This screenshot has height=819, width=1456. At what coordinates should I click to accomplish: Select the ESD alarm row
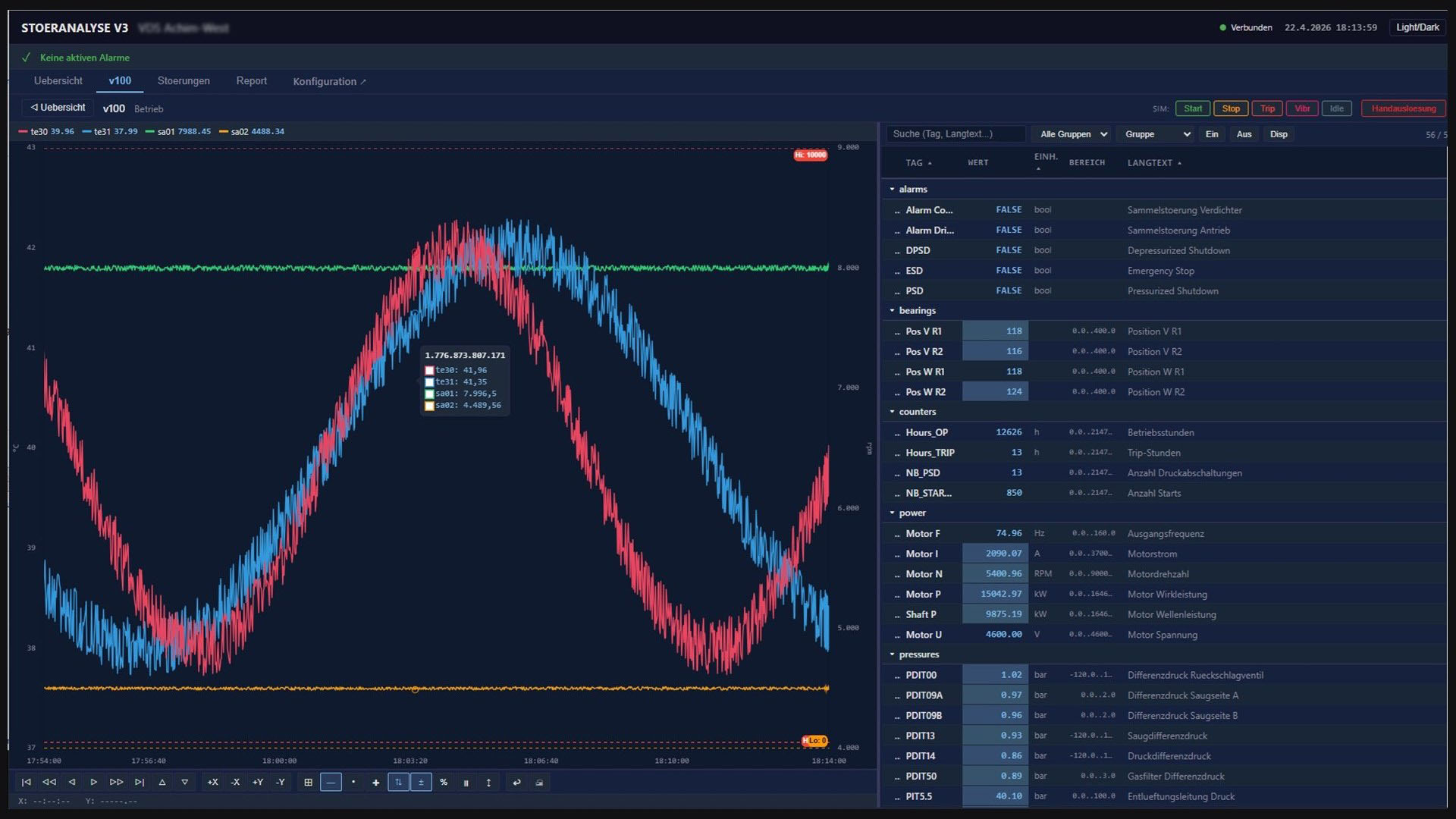pos(1164,270)
